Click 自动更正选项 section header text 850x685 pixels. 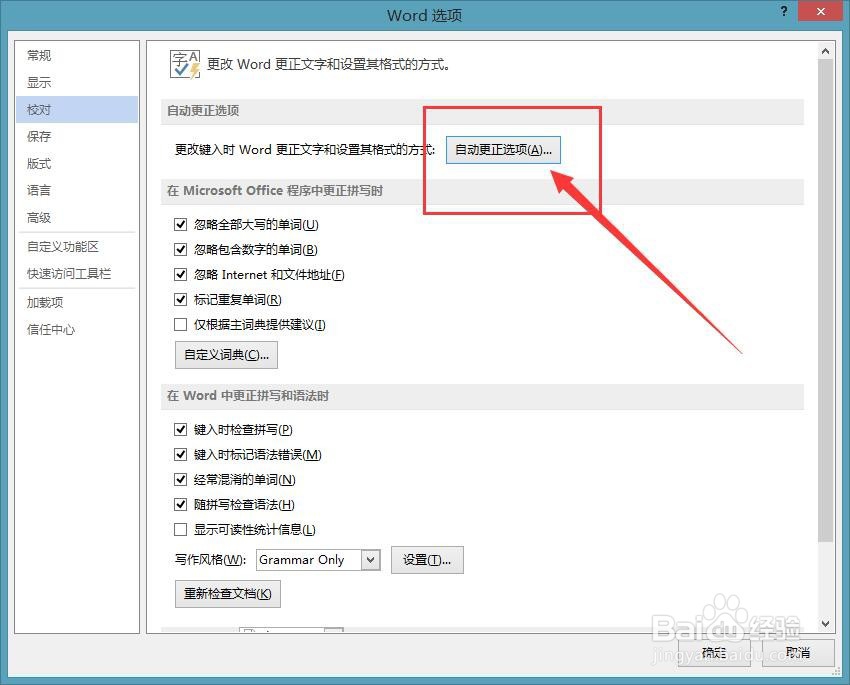click(x=203, y=111)
